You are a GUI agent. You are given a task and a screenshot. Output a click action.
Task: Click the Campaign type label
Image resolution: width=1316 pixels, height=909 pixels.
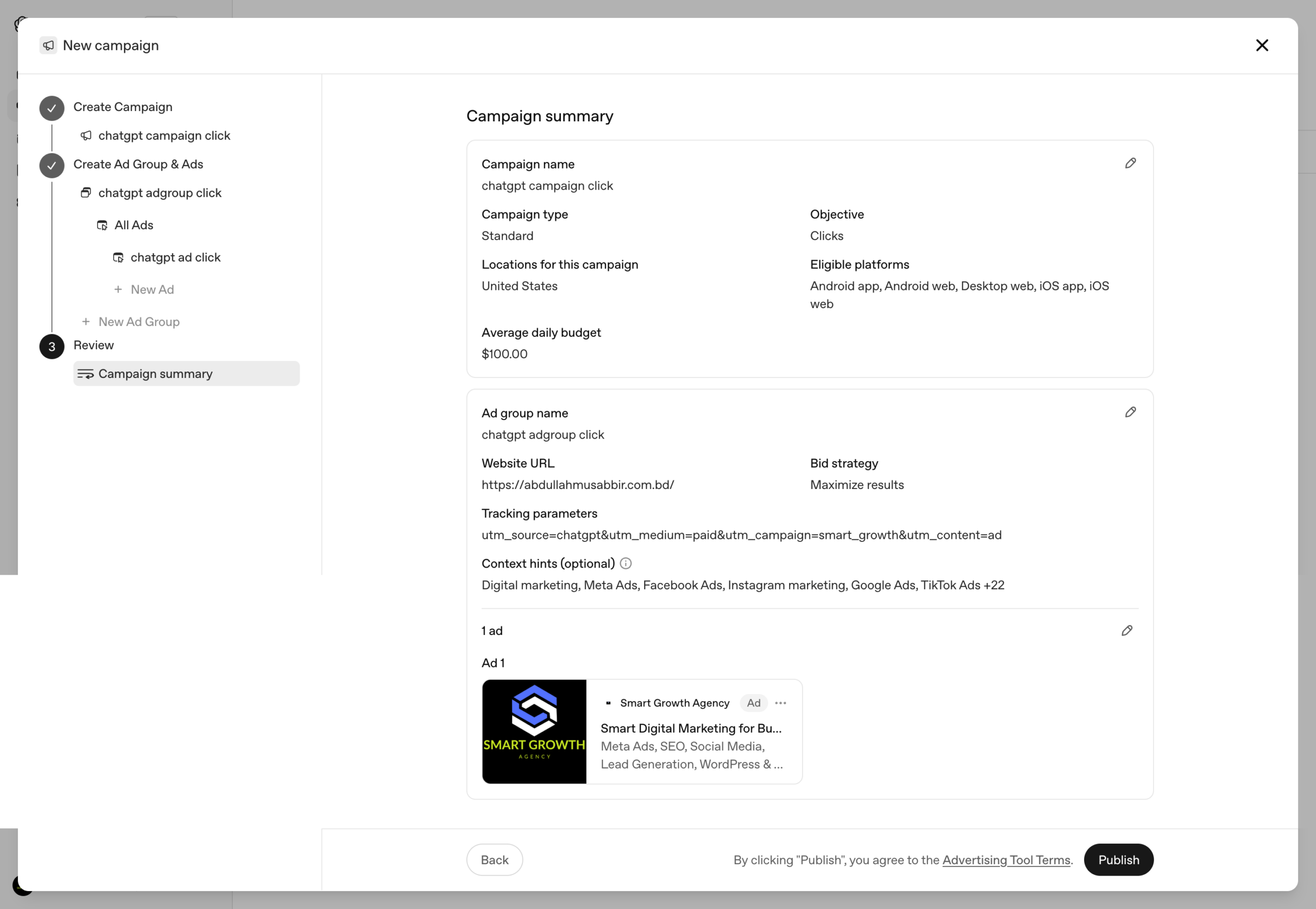(524, 214)
